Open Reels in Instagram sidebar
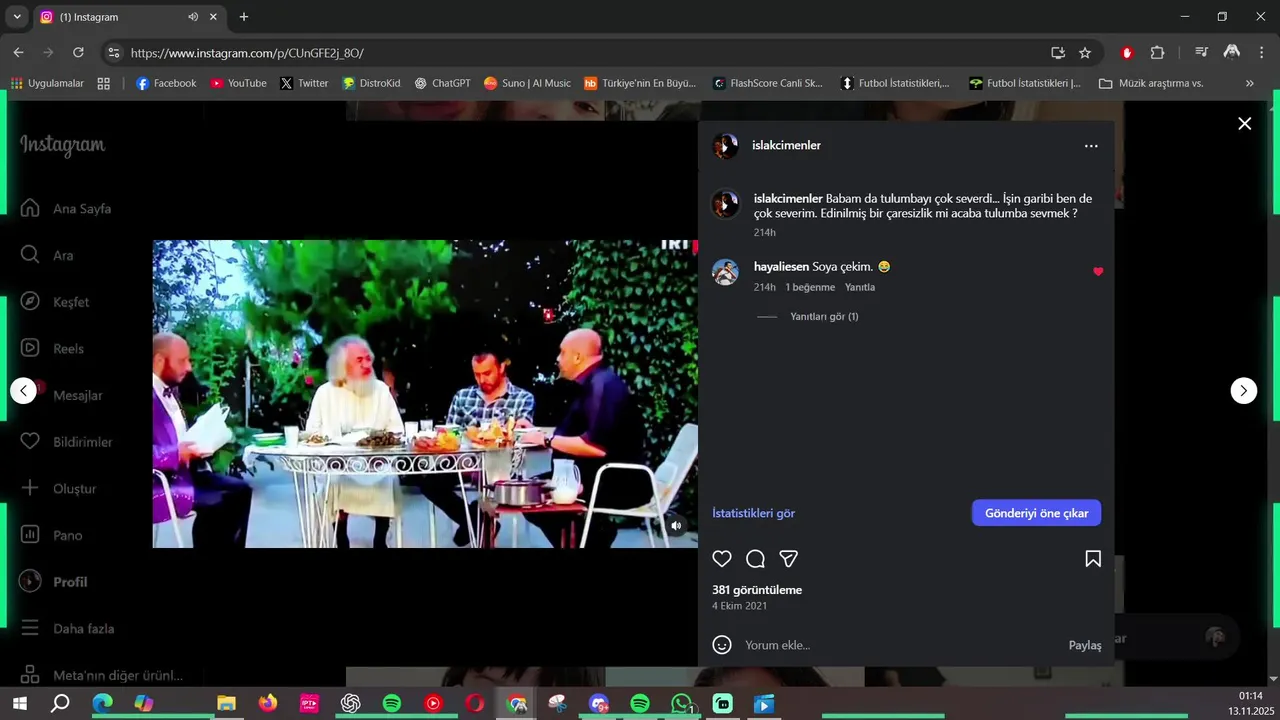 coord(54,349)
